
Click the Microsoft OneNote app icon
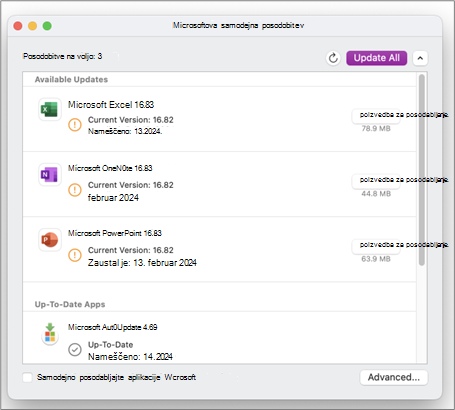pos(49,174)
